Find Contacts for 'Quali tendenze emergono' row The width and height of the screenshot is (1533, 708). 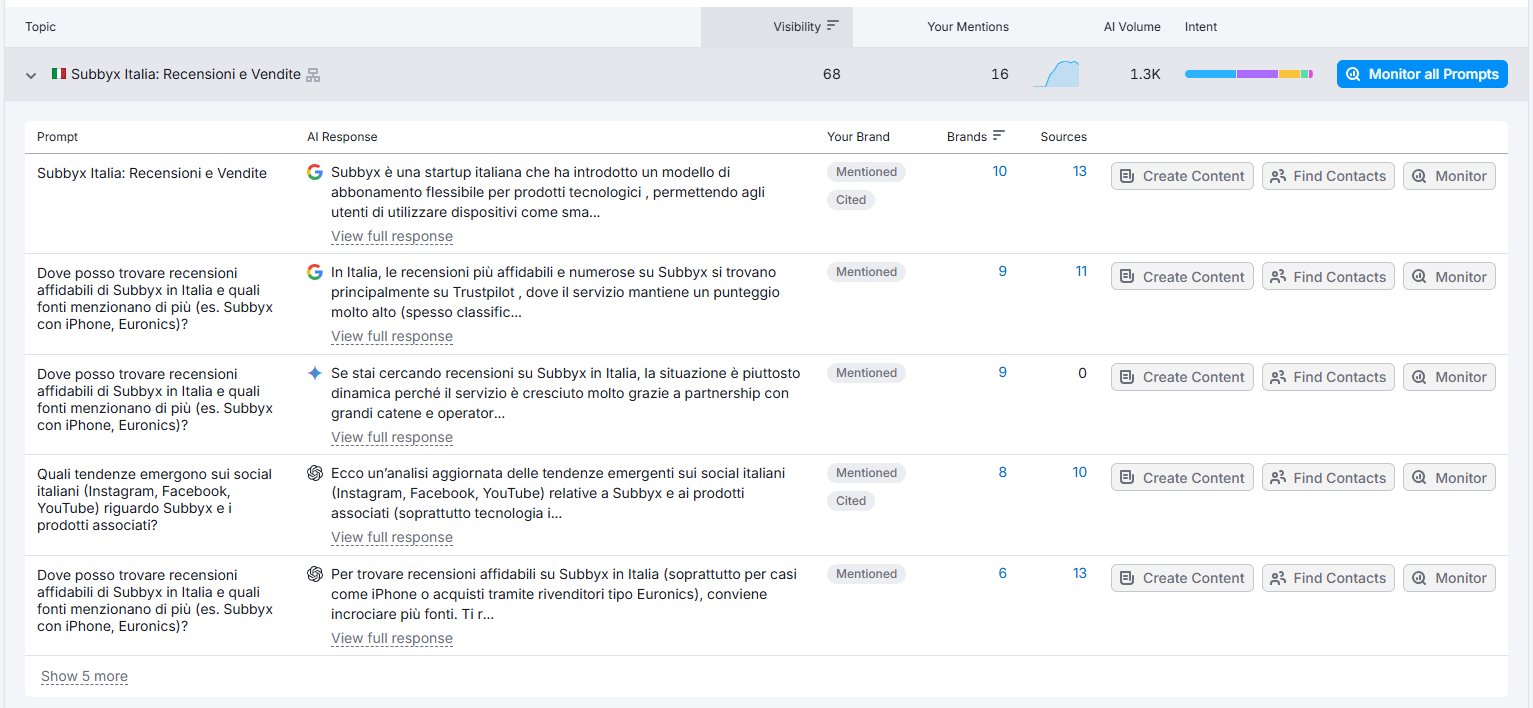tap(1328, 478)
